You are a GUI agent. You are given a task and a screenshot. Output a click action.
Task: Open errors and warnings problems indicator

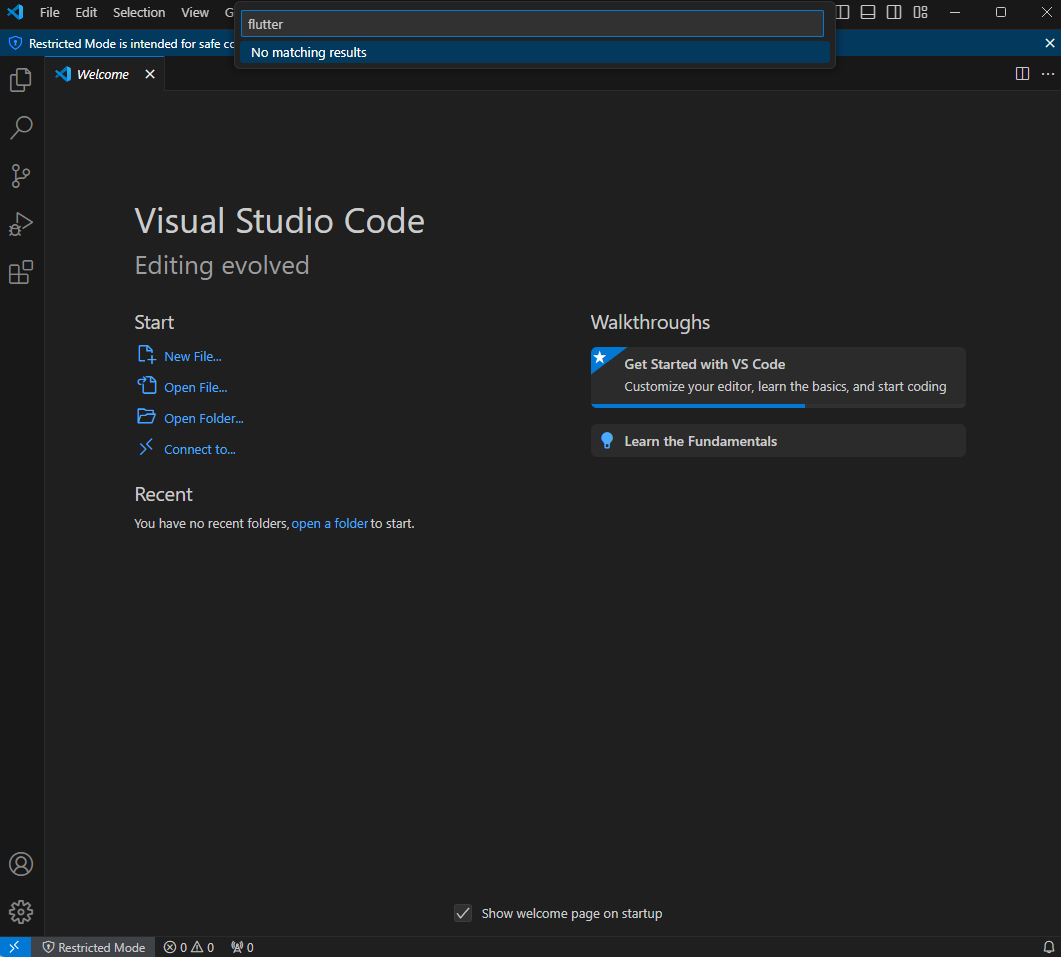[189, 947]
